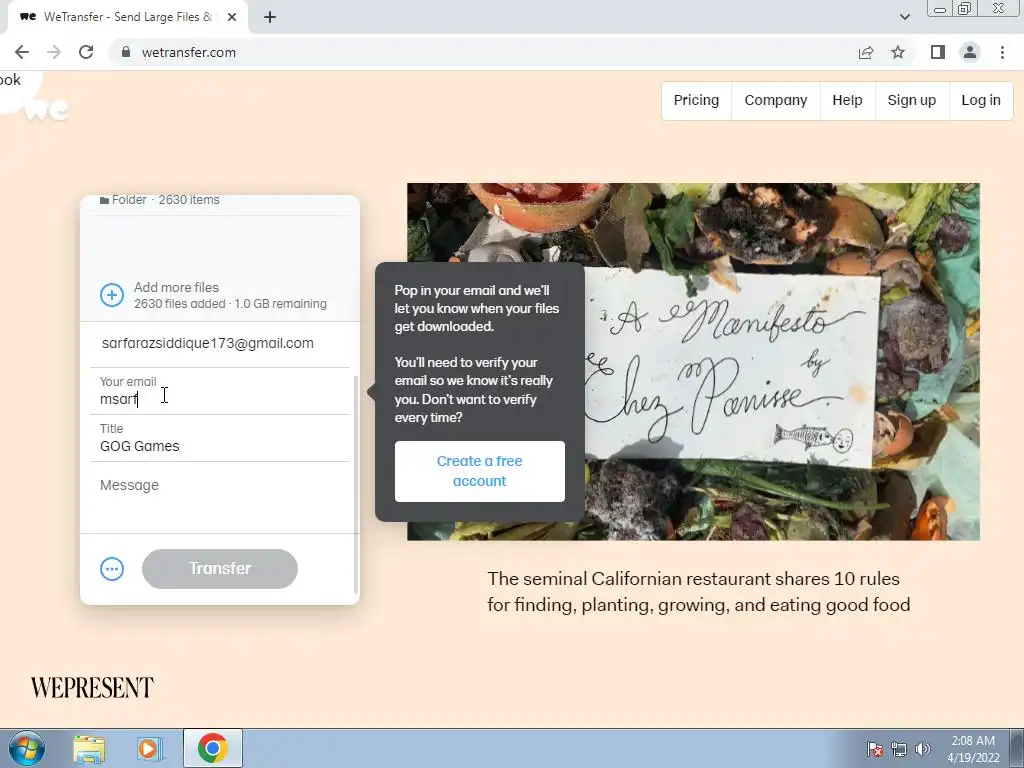
Task: Share this page icon in address bar
Action: 866,52
